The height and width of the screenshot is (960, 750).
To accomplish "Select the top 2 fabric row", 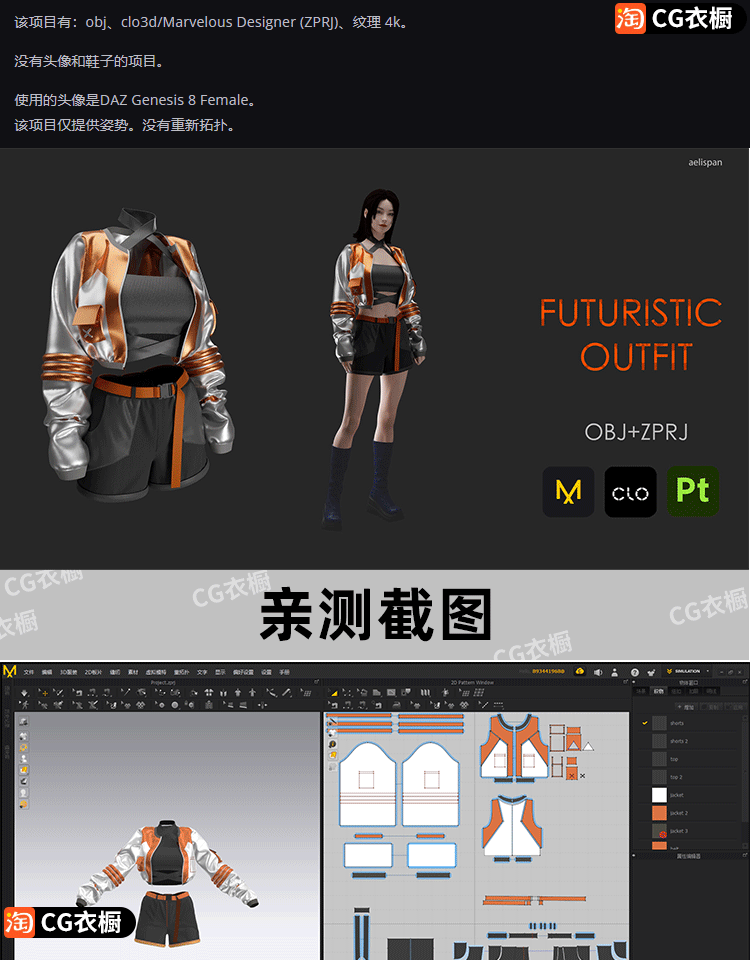I will [x=689, y=777].
